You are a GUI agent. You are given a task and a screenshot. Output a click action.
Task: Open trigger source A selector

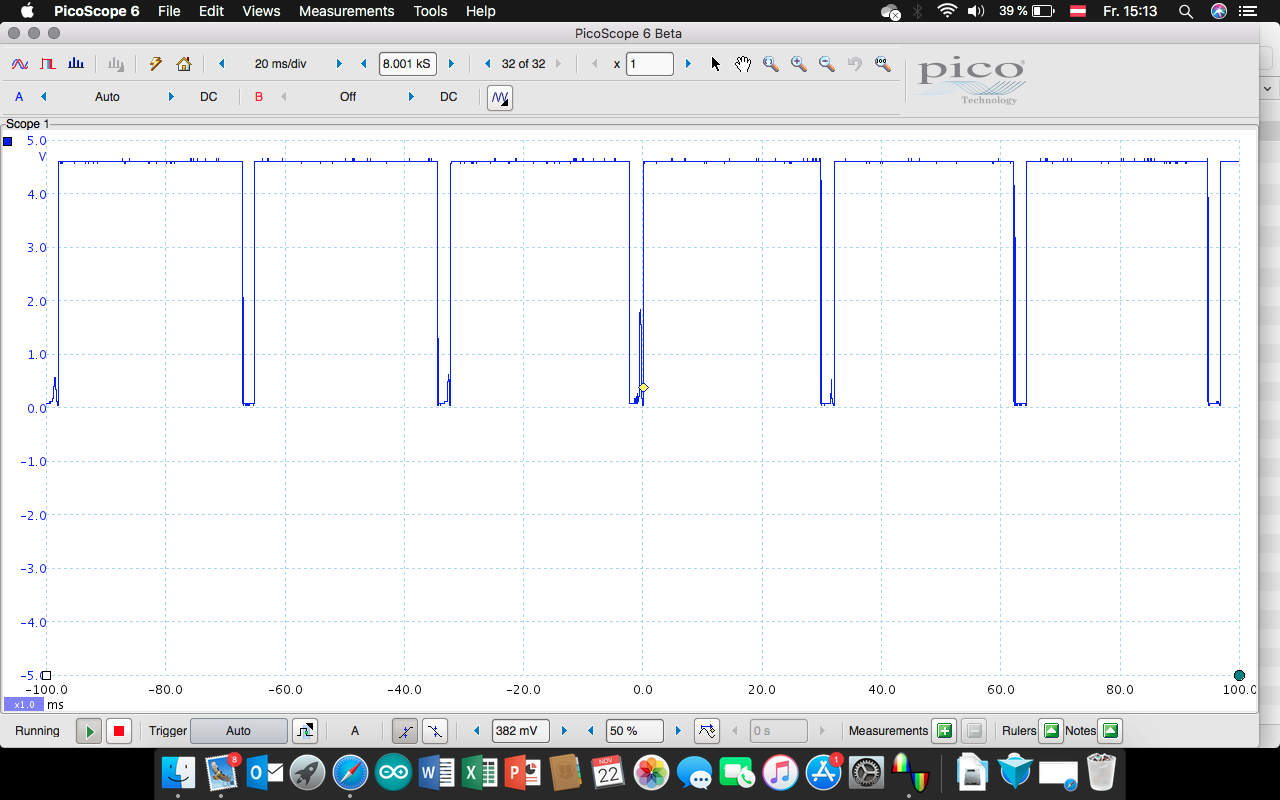[355, 731]
